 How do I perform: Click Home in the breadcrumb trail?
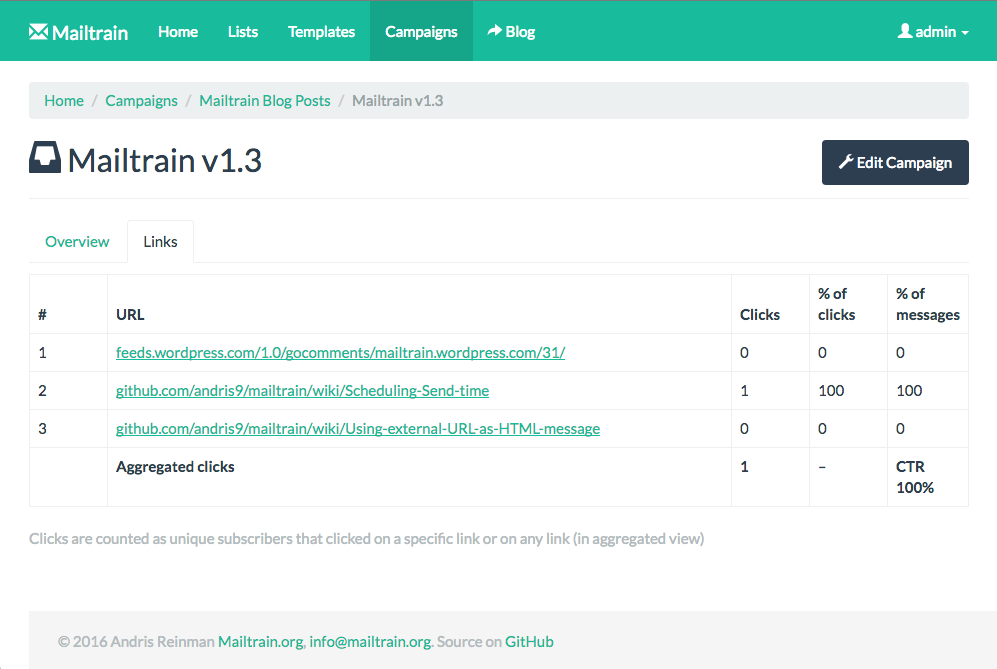tap(64, 101)
